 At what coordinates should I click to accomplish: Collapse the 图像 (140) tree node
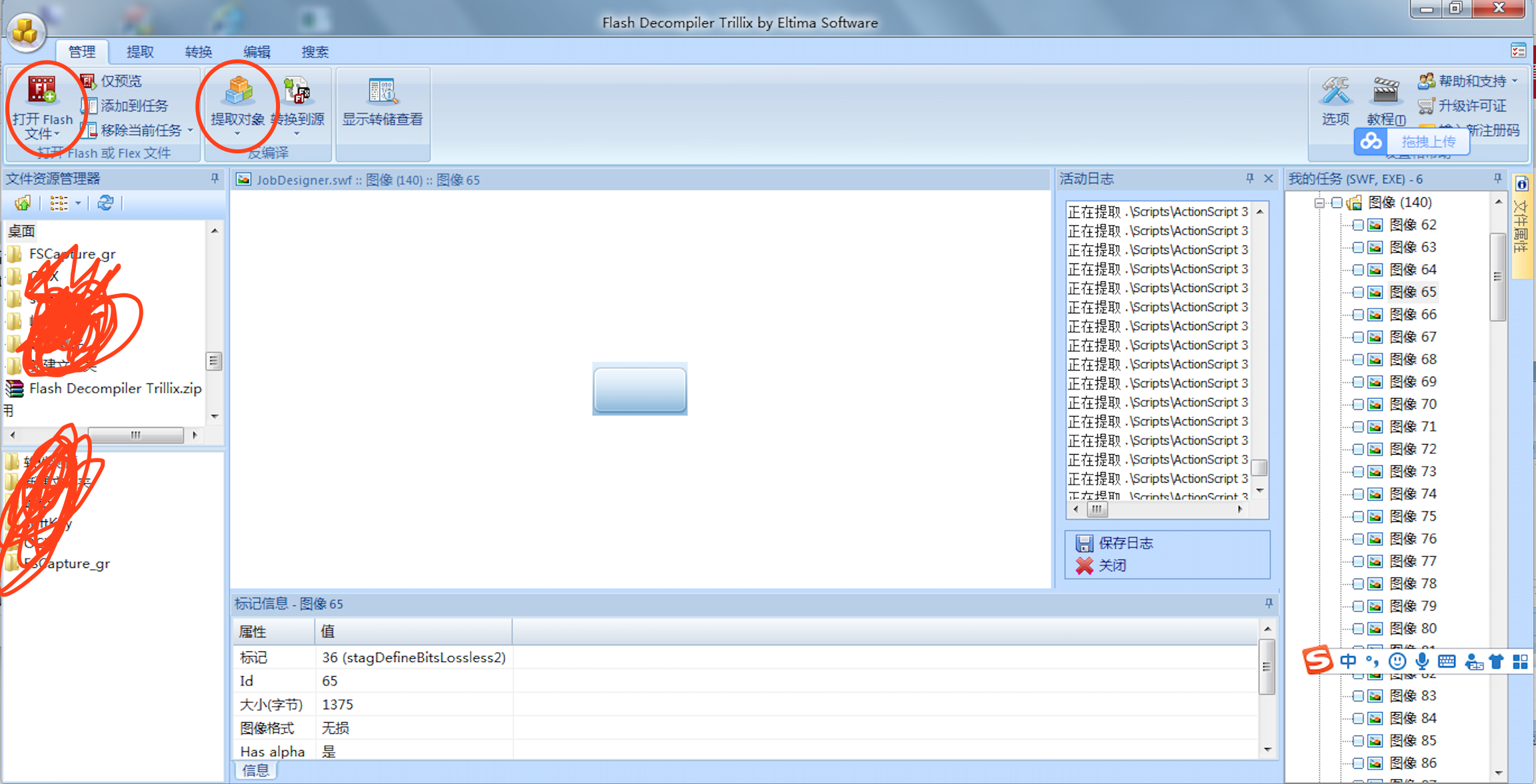click(x=1319, y=203)
